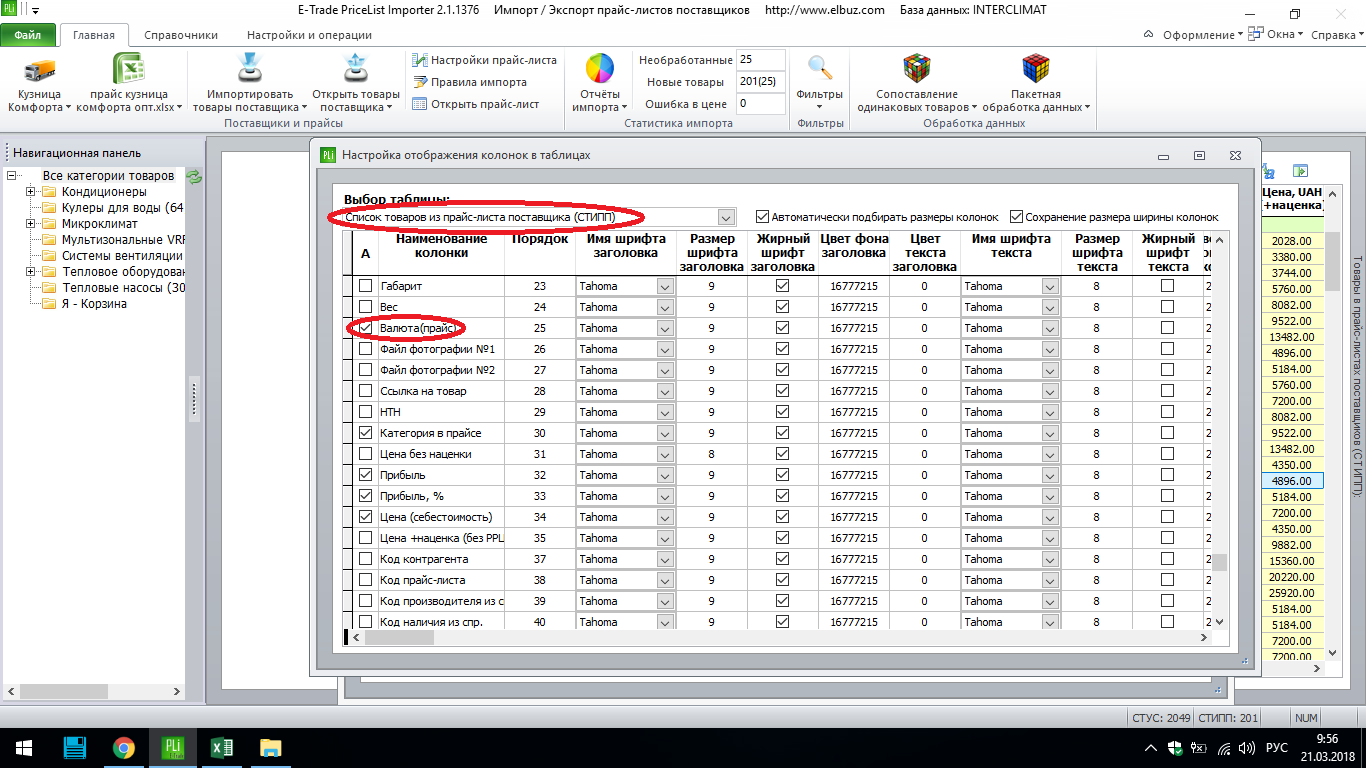Viewport: 1366px width, 768px height.
Task: Click the volume icon in system tray
Action: [1246, 748]
